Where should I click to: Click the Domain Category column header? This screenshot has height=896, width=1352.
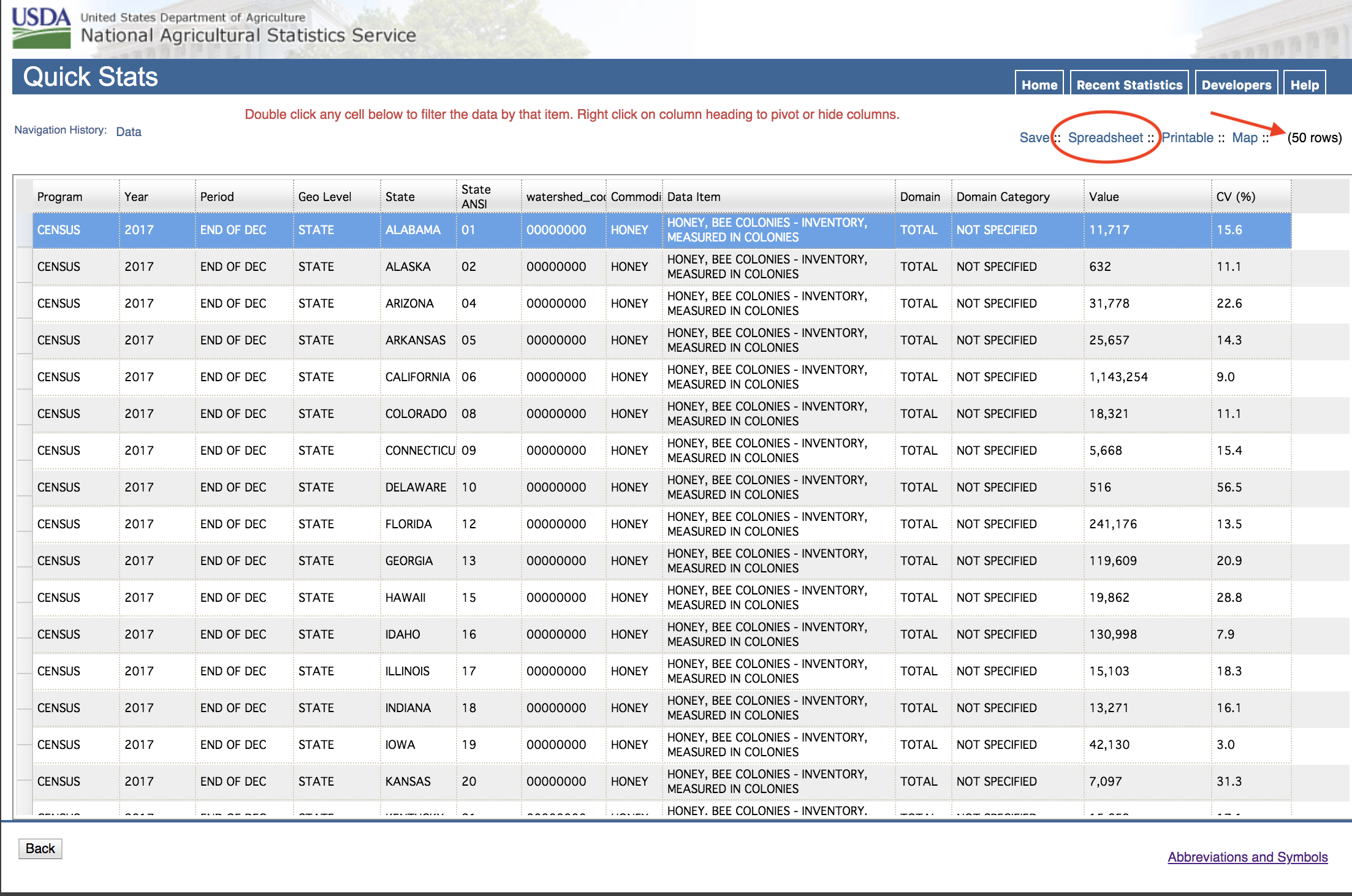coord(1003,197)
